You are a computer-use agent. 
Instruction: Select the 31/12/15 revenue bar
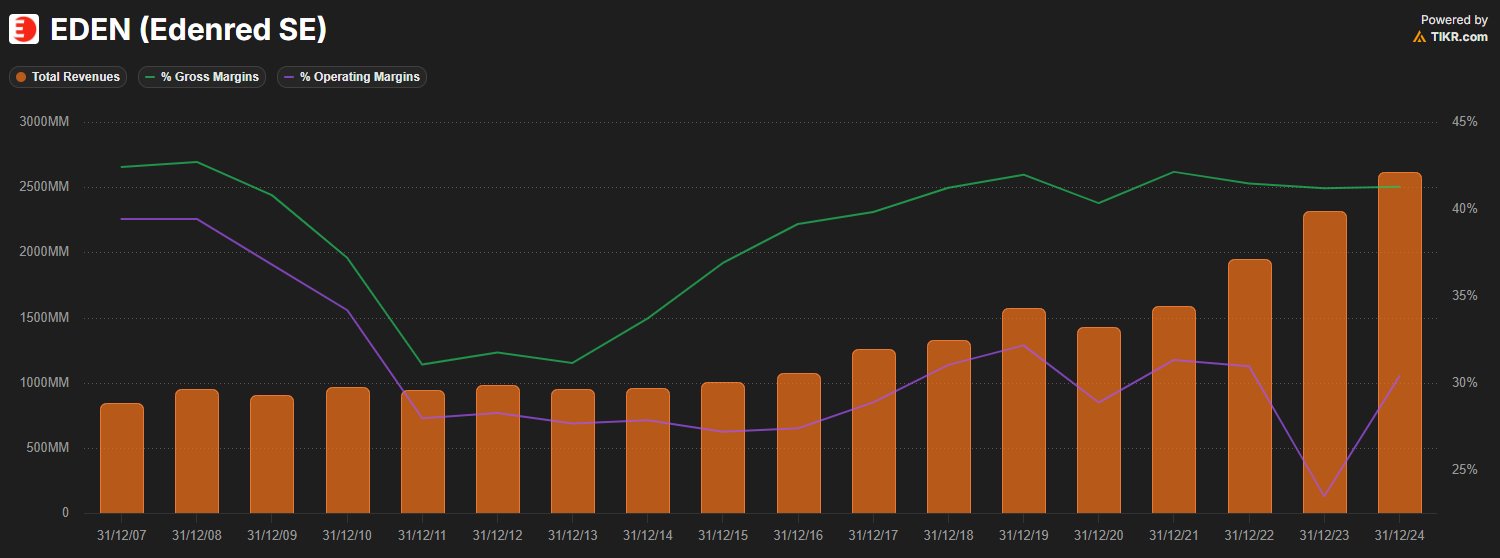[723, 448]
